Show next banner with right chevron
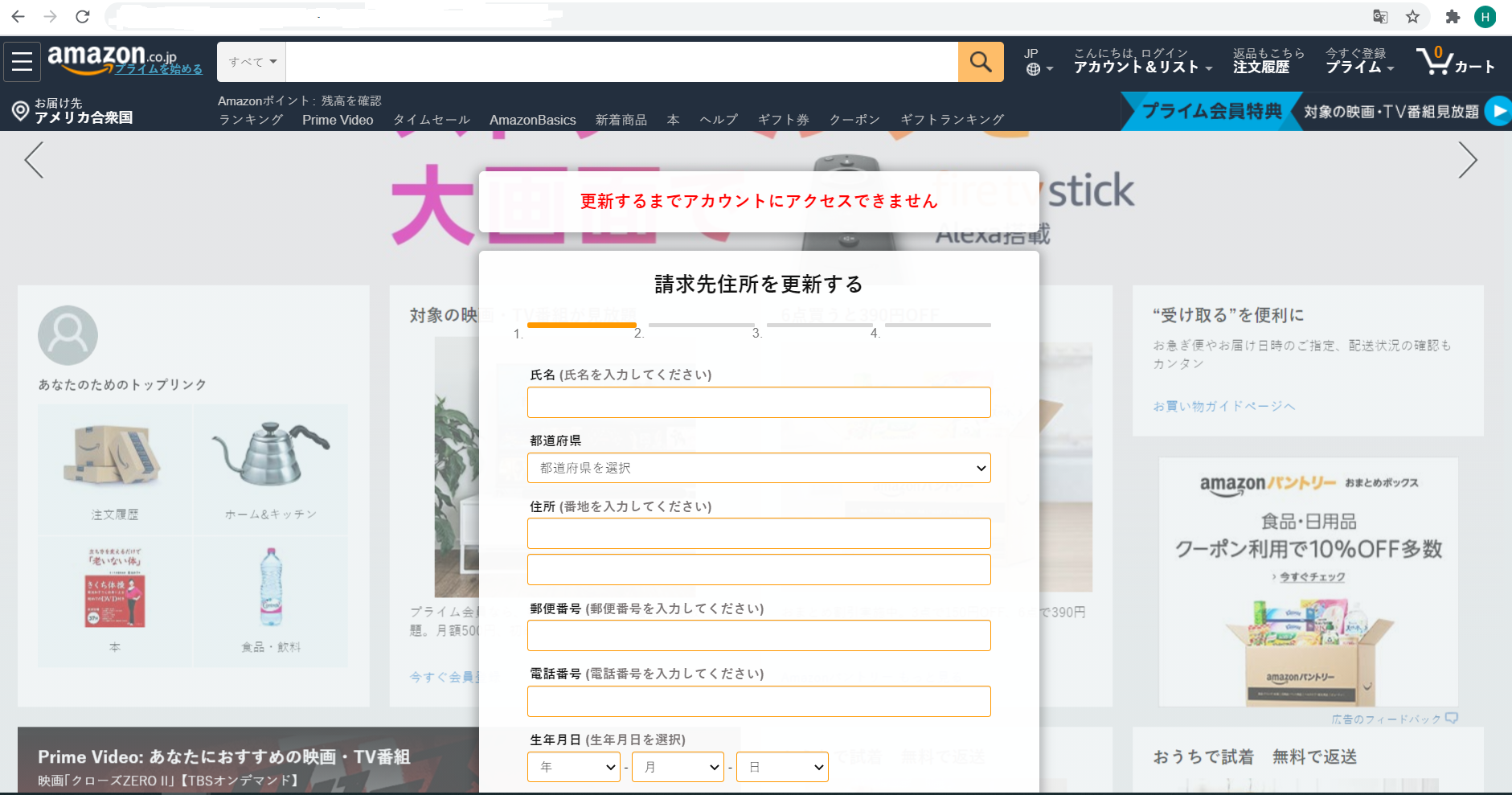 click(1468, 160)
